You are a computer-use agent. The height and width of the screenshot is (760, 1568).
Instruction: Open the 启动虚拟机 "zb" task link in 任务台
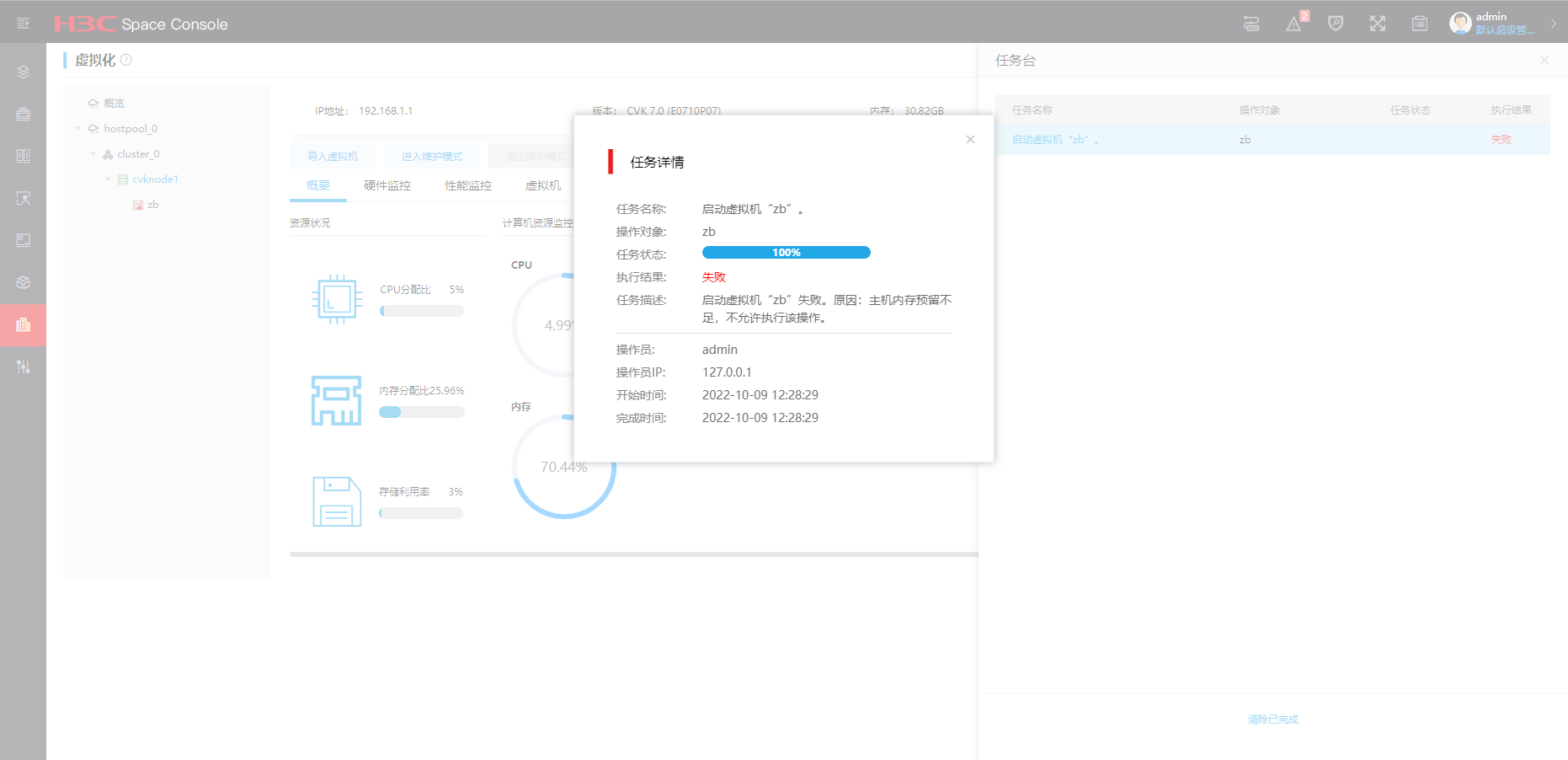click(x=1055, y=140)
